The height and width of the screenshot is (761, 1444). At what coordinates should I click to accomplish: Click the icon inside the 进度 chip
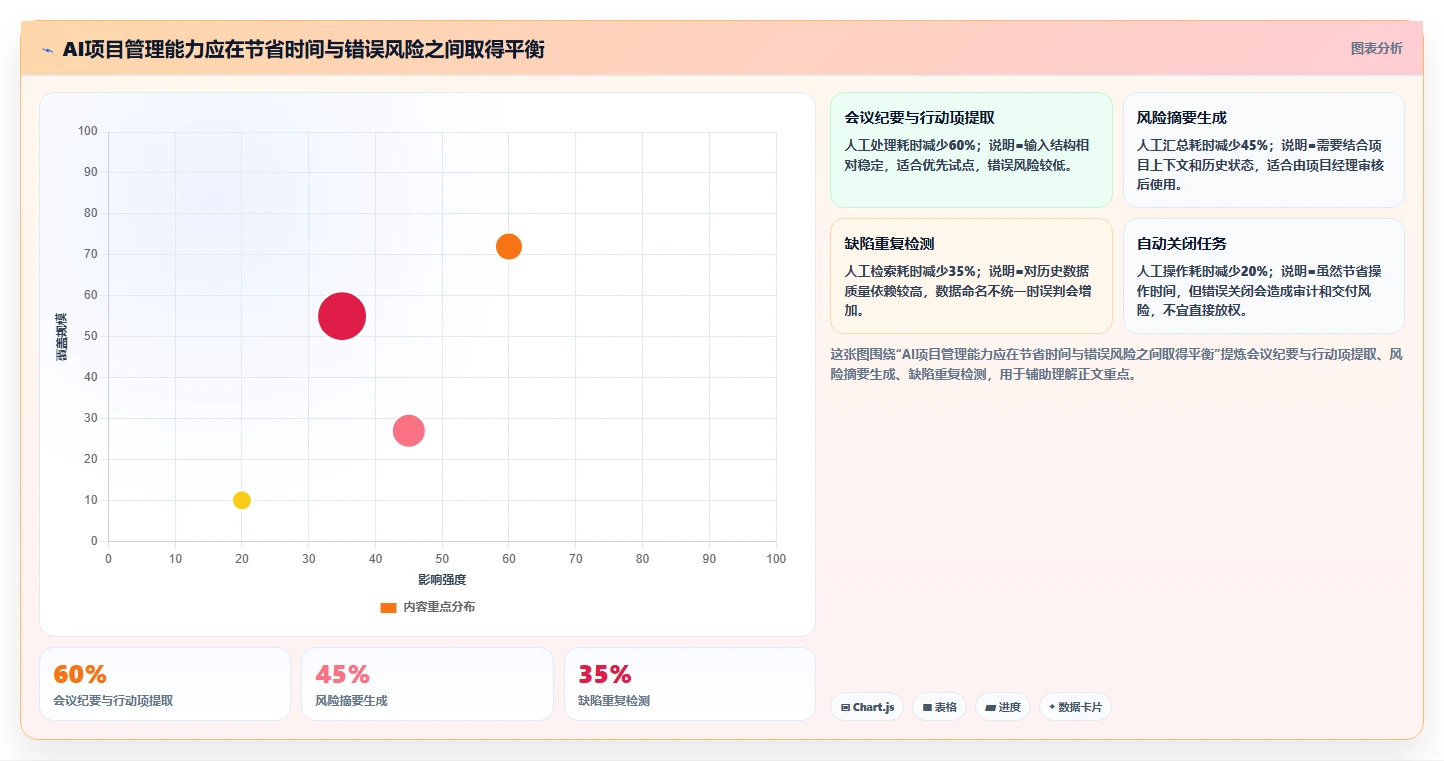pyautogui.click(x=990, y=707)
